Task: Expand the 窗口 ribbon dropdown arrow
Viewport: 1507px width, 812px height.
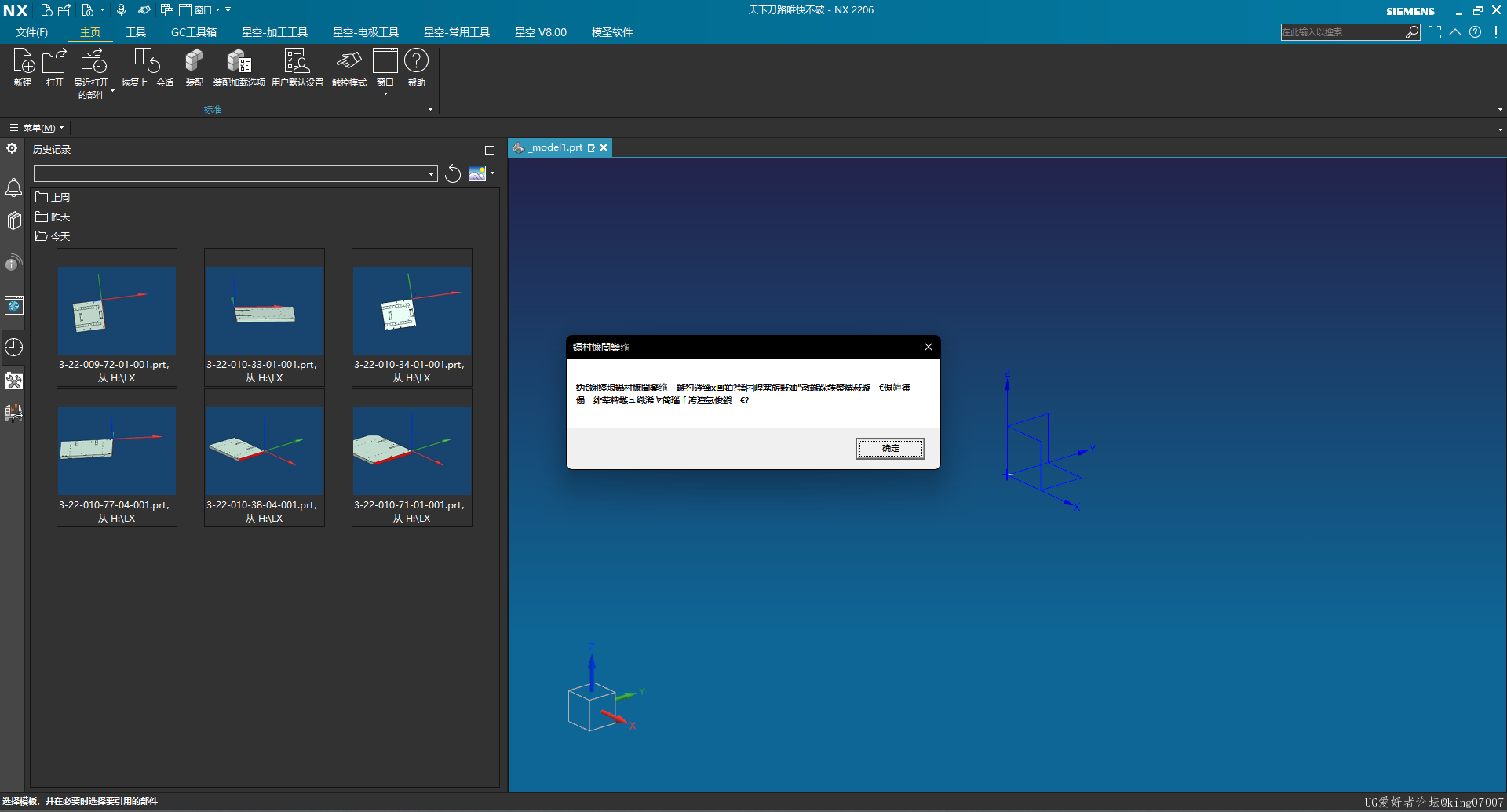Action: pyautogui.click(x=385, y=94)
